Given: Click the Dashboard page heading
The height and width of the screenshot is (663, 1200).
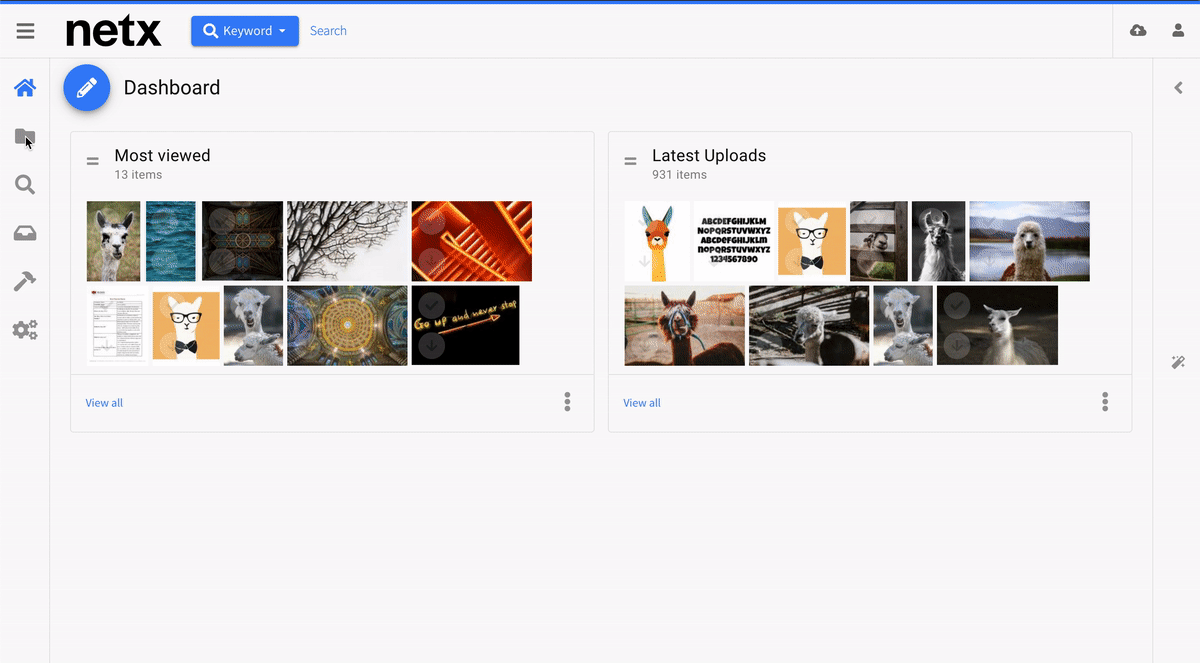Looking at the screenshot, I should click(x=172, y=88).
